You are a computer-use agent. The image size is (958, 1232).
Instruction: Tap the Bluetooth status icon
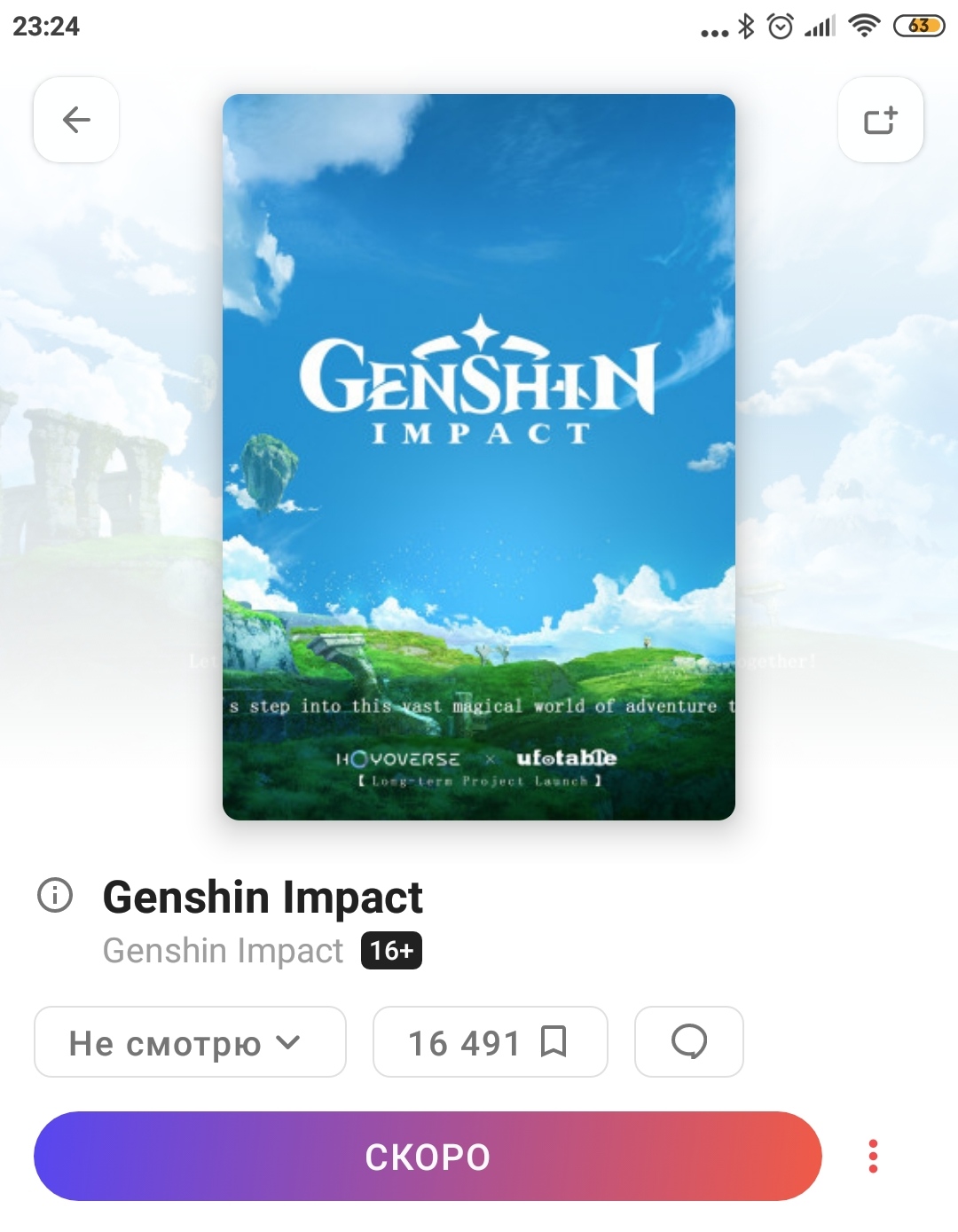(747, 27)
